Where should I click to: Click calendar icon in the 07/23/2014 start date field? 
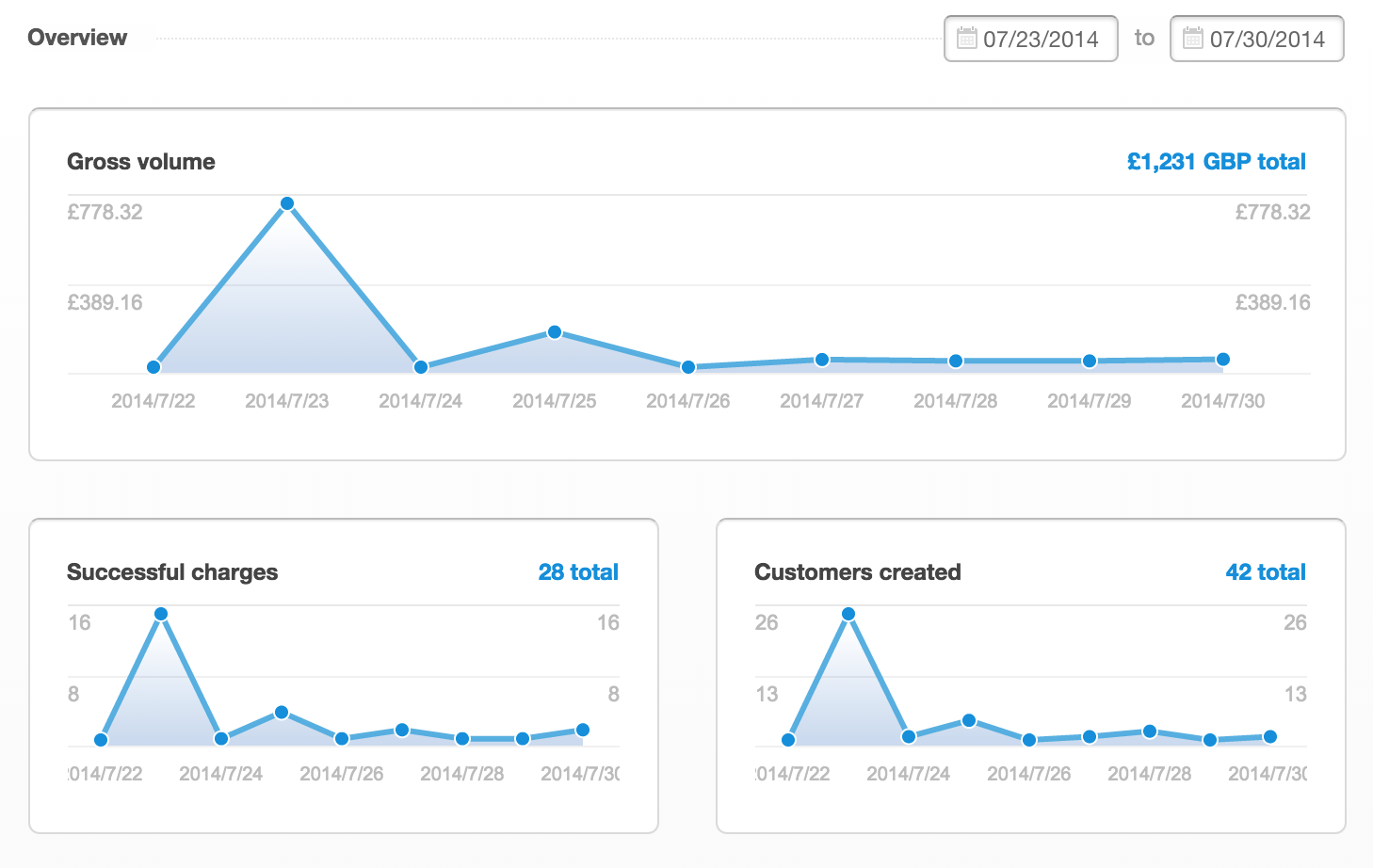click(x=966, y=38)
